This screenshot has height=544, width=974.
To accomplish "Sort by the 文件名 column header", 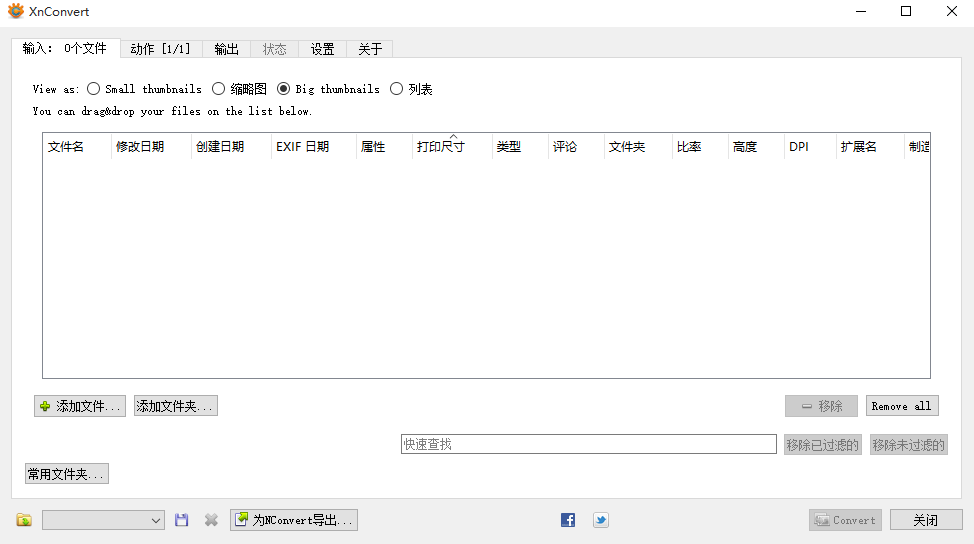I will (76, 147).
